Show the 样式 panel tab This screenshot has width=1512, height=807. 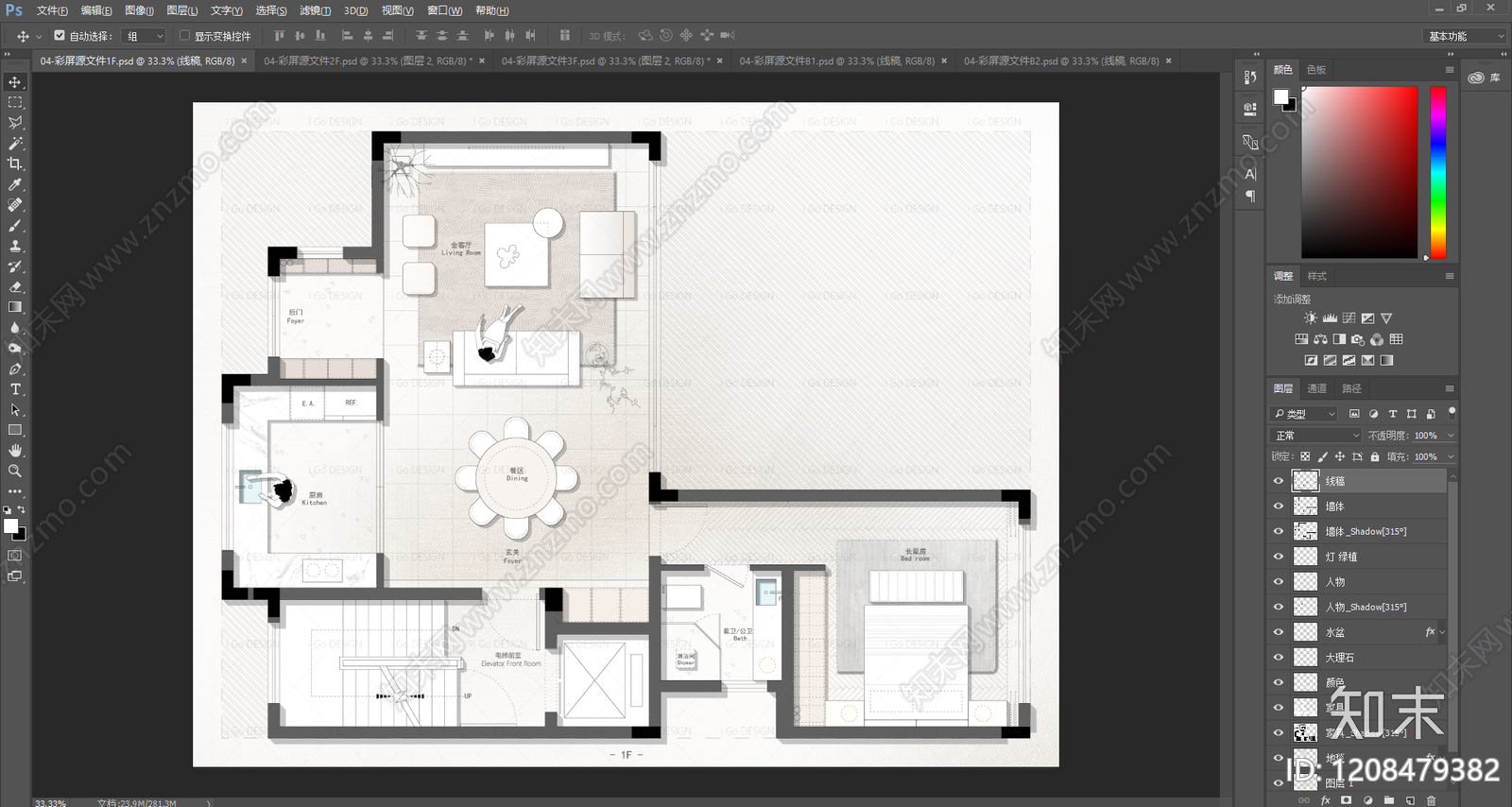pyautogui.click(x=1317, y=276)
